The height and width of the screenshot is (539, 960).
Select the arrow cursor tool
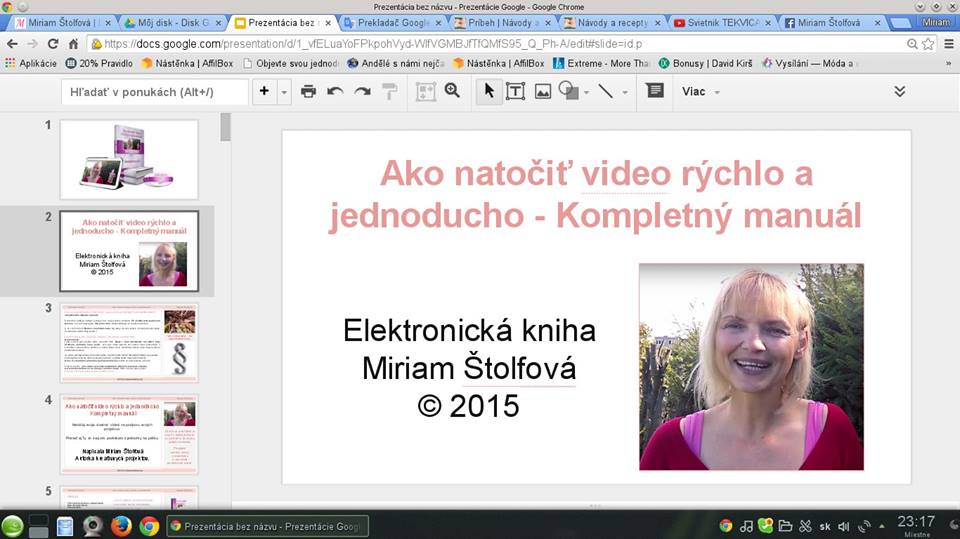pyautogui.click(x=489, y=91)
